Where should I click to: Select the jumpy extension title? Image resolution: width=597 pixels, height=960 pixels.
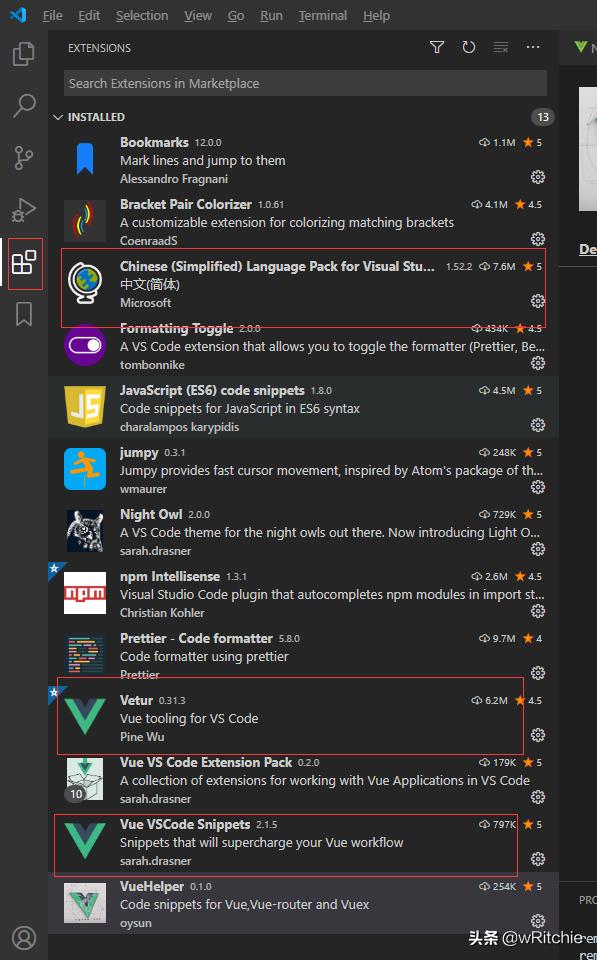click(139, 452)
